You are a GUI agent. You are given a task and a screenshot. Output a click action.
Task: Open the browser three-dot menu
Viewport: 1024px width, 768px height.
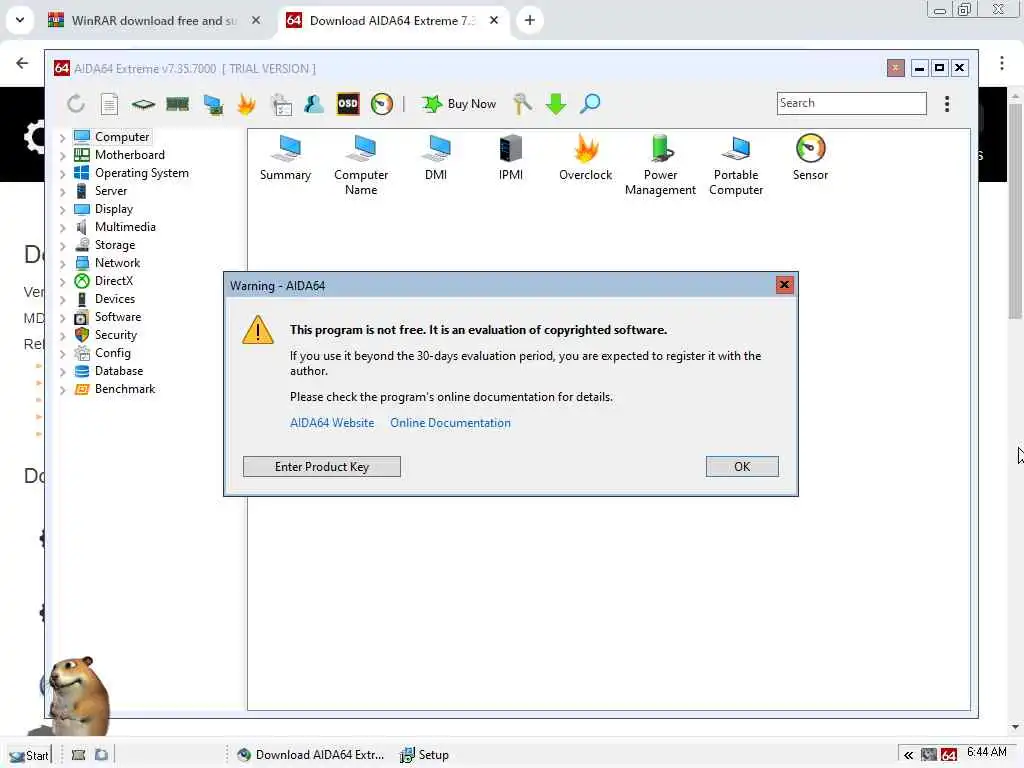pos(1002,63)
